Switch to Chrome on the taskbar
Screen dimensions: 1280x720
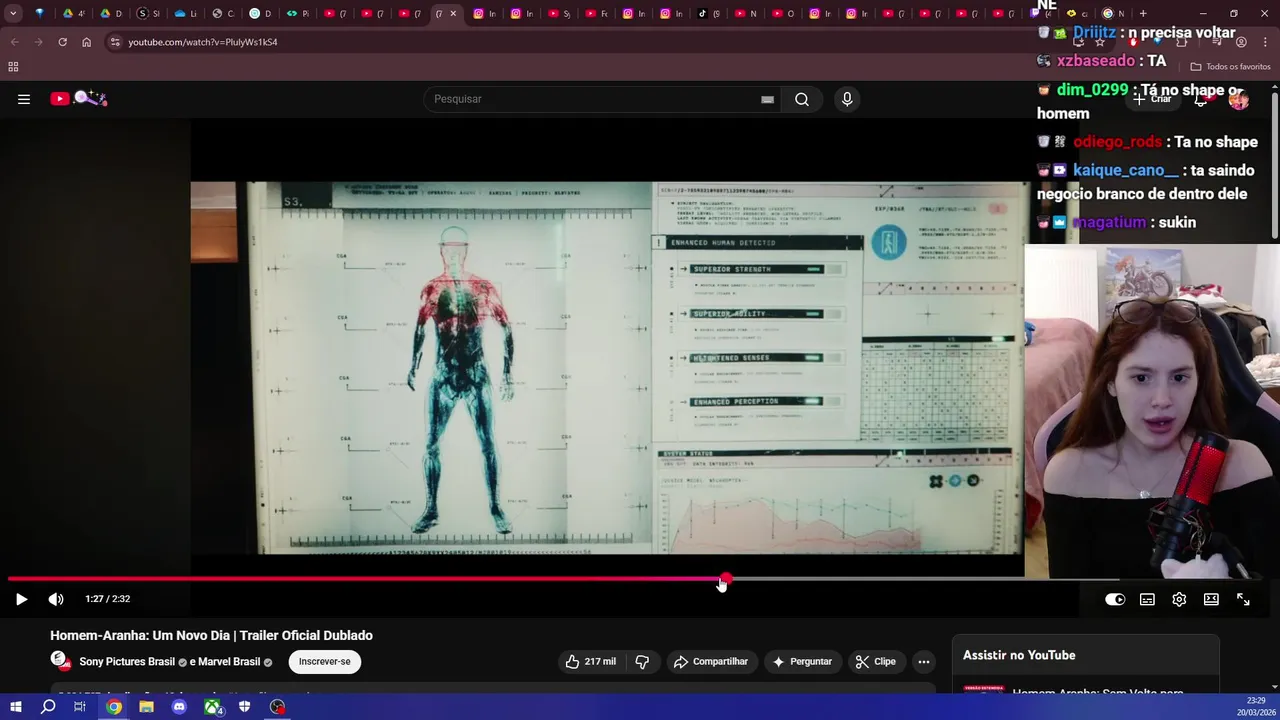point(114,707)
